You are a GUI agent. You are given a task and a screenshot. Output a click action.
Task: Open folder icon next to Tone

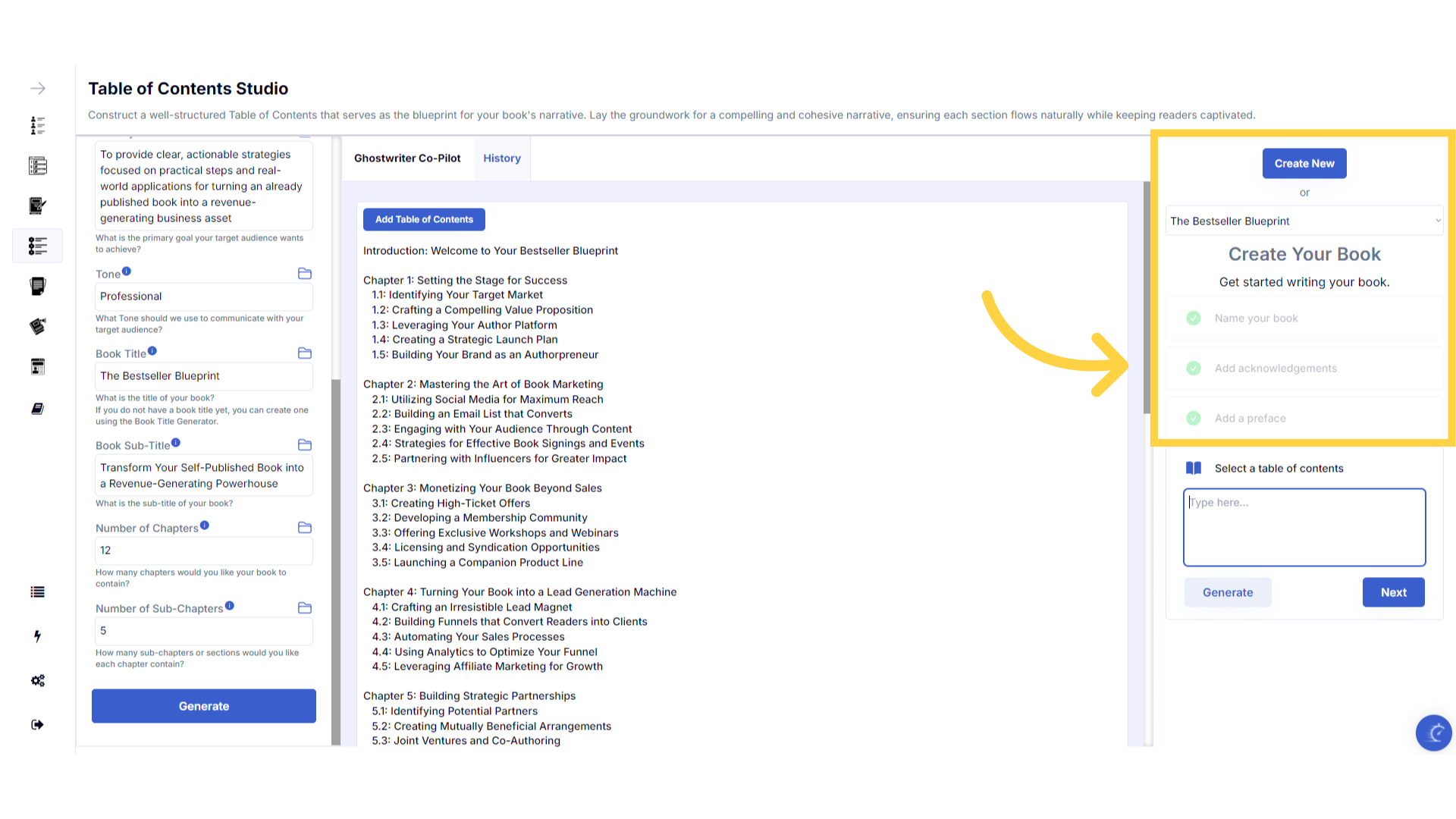point(305,274)
